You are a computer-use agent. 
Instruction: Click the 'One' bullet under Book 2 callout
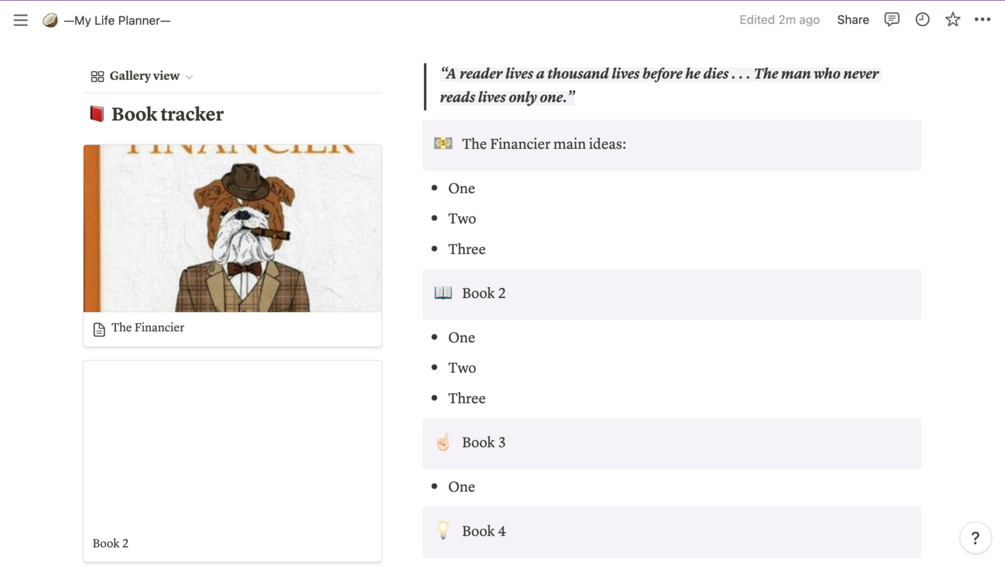pyautogui.click(x=461, y=338)
